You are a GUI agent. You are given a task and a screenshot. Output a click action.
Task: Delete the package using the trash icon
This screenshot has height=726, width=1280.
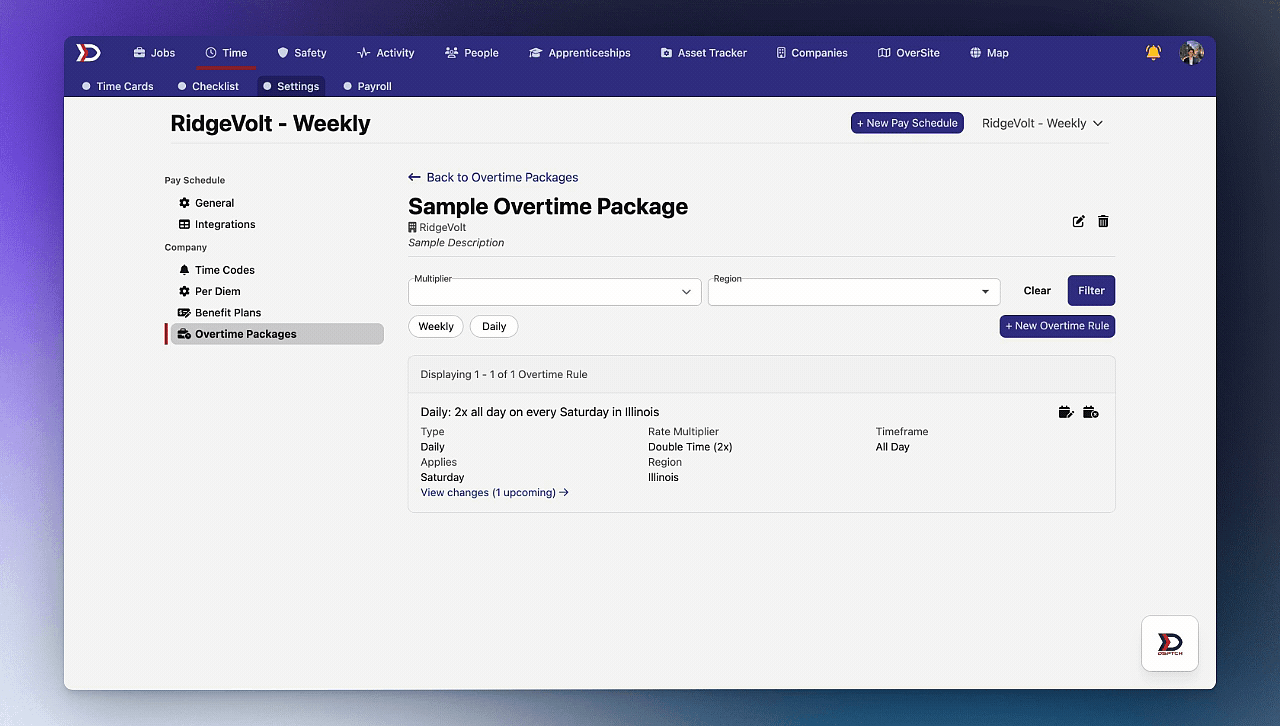coord(1103,221)
